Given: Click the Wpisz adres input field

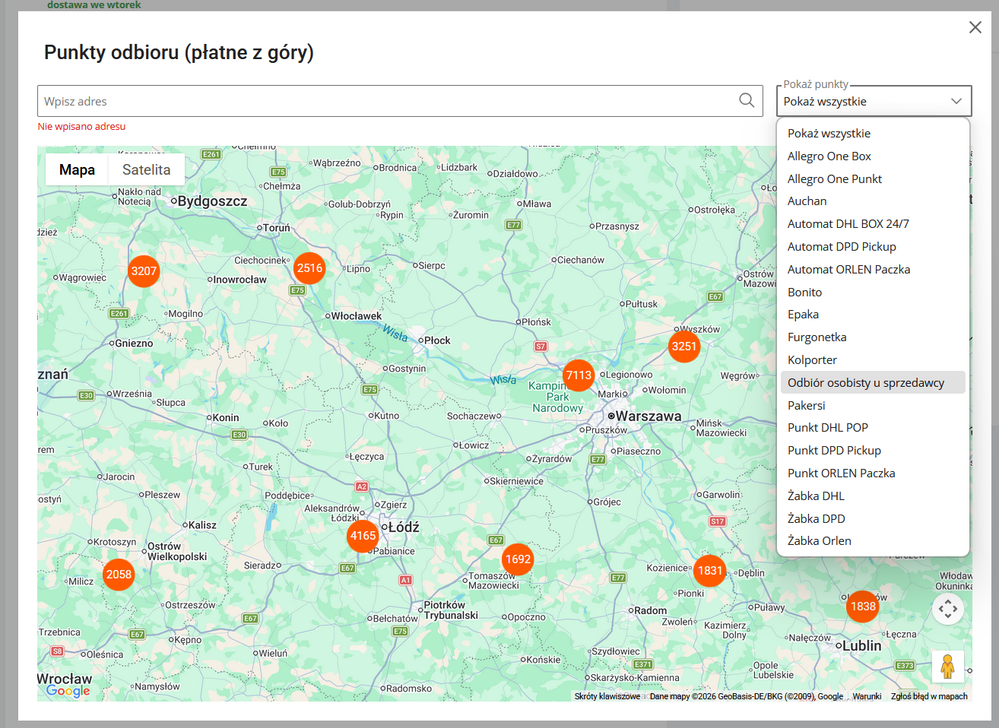Looking at the screenshot, I should tap(385, 101).
